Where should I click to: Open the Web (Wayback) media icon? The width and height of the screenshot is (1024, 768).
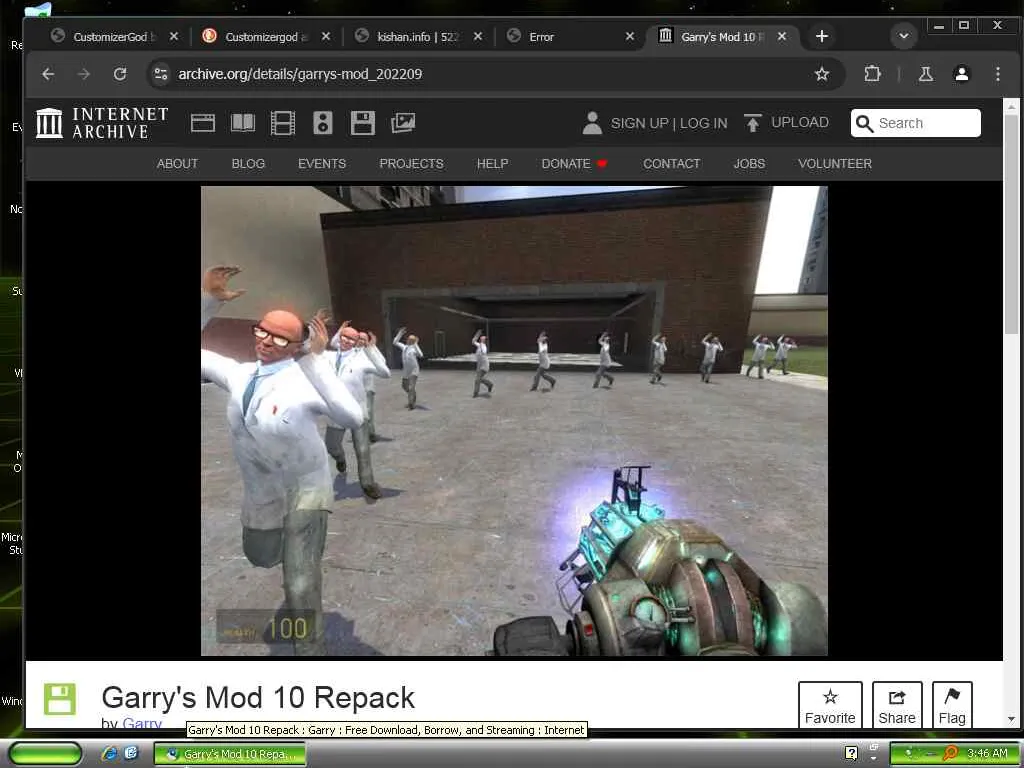coord(202,123)
